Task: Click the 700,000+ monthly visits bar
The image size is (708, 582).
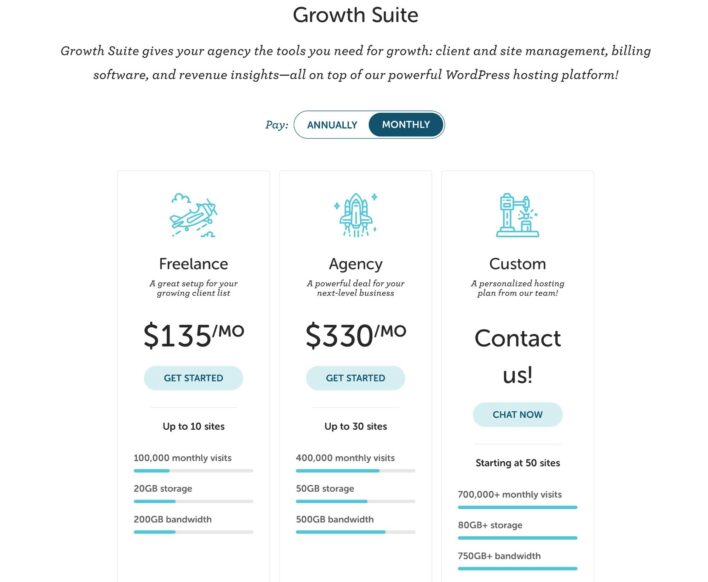Action: [517, 507]
